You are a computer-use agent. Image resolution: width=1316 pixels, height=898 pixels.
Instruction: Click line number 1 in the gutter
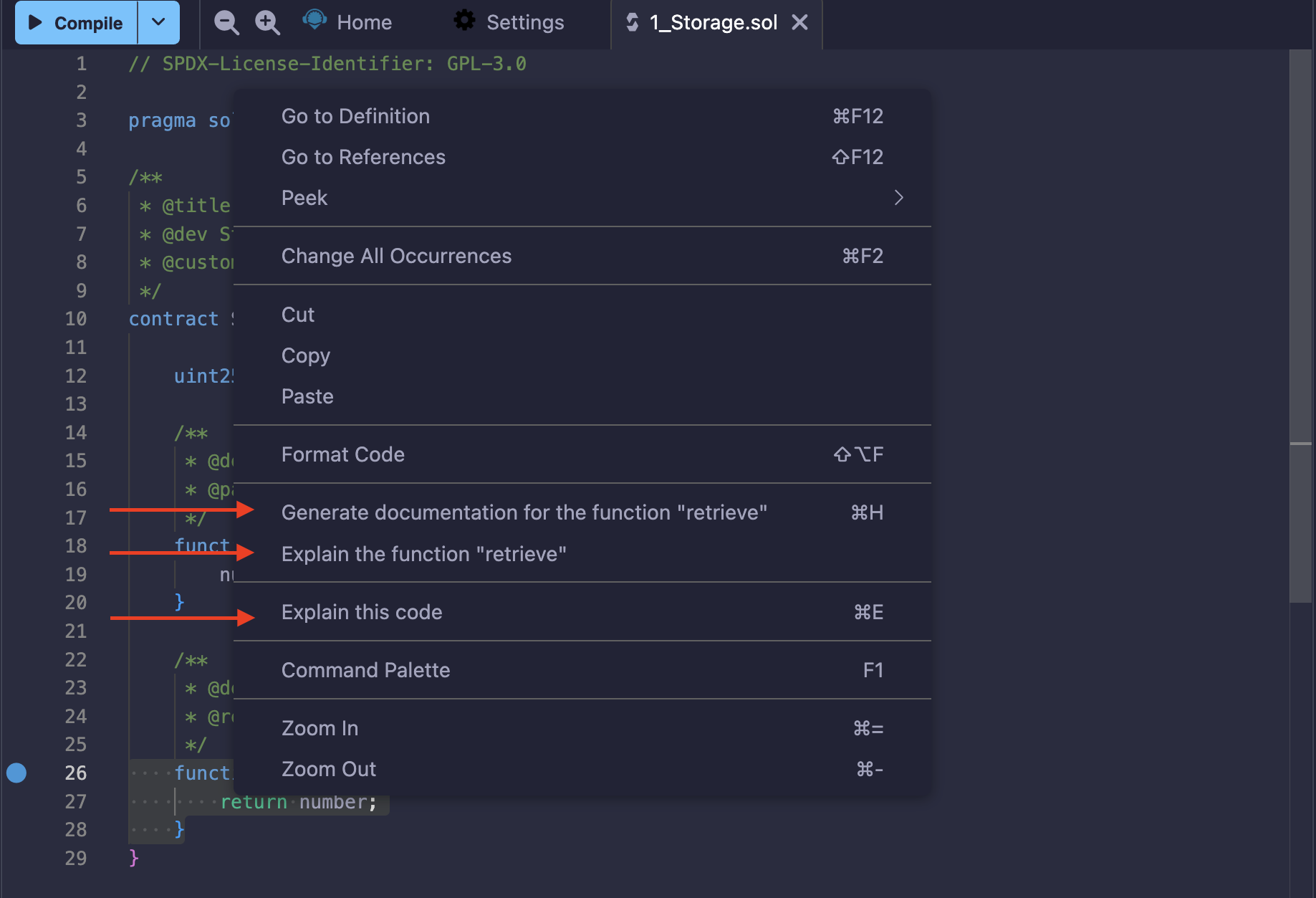pos(82,64)
